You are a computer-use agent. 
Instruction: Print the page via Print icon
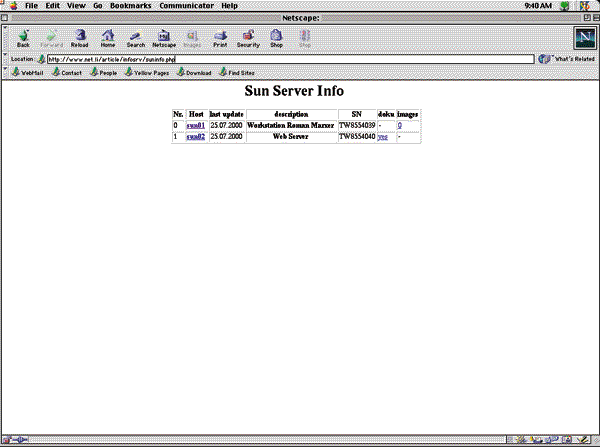point(220,37)
